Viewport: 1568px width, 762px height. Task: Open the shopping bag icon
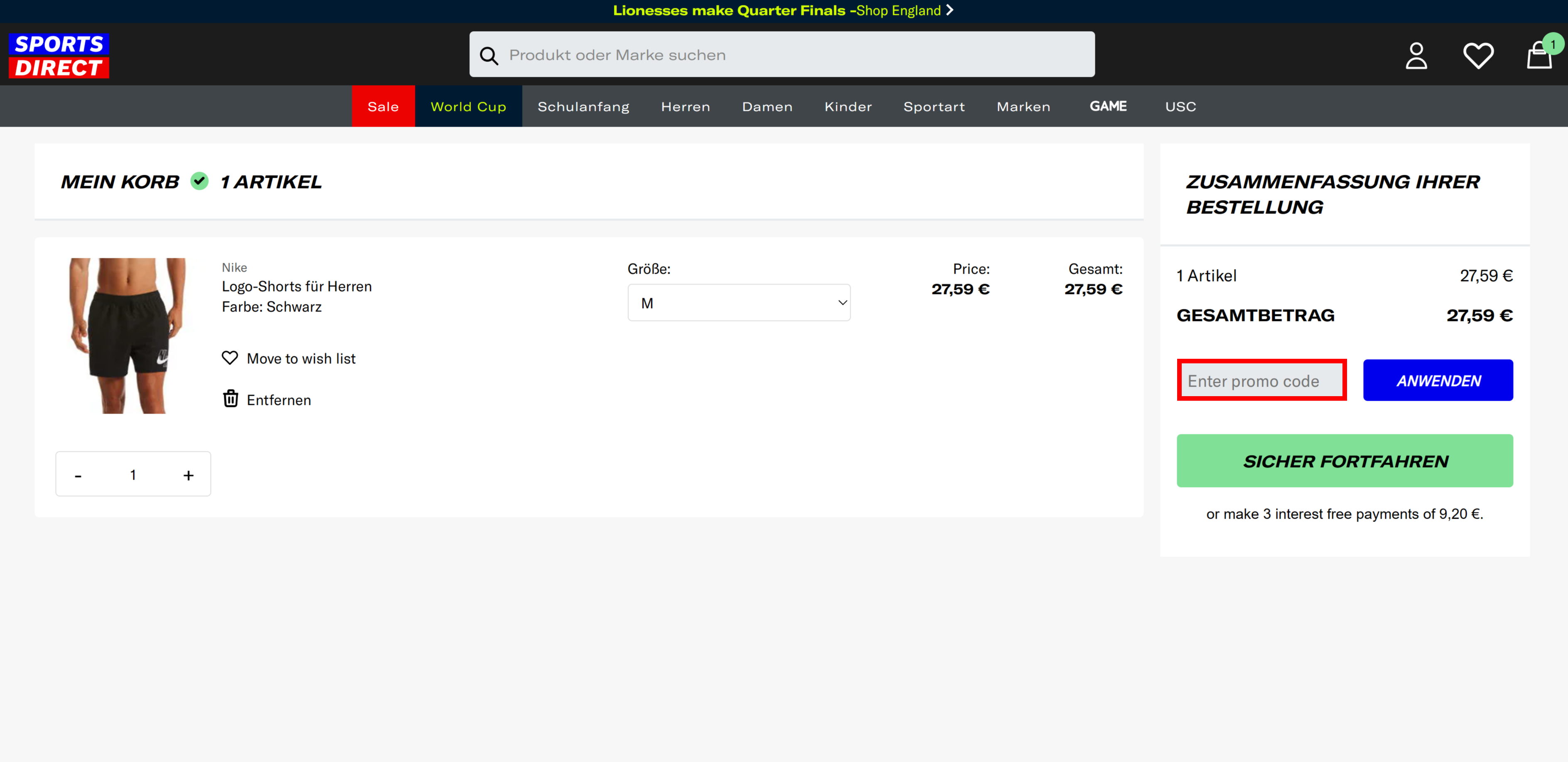[1539, 55]
